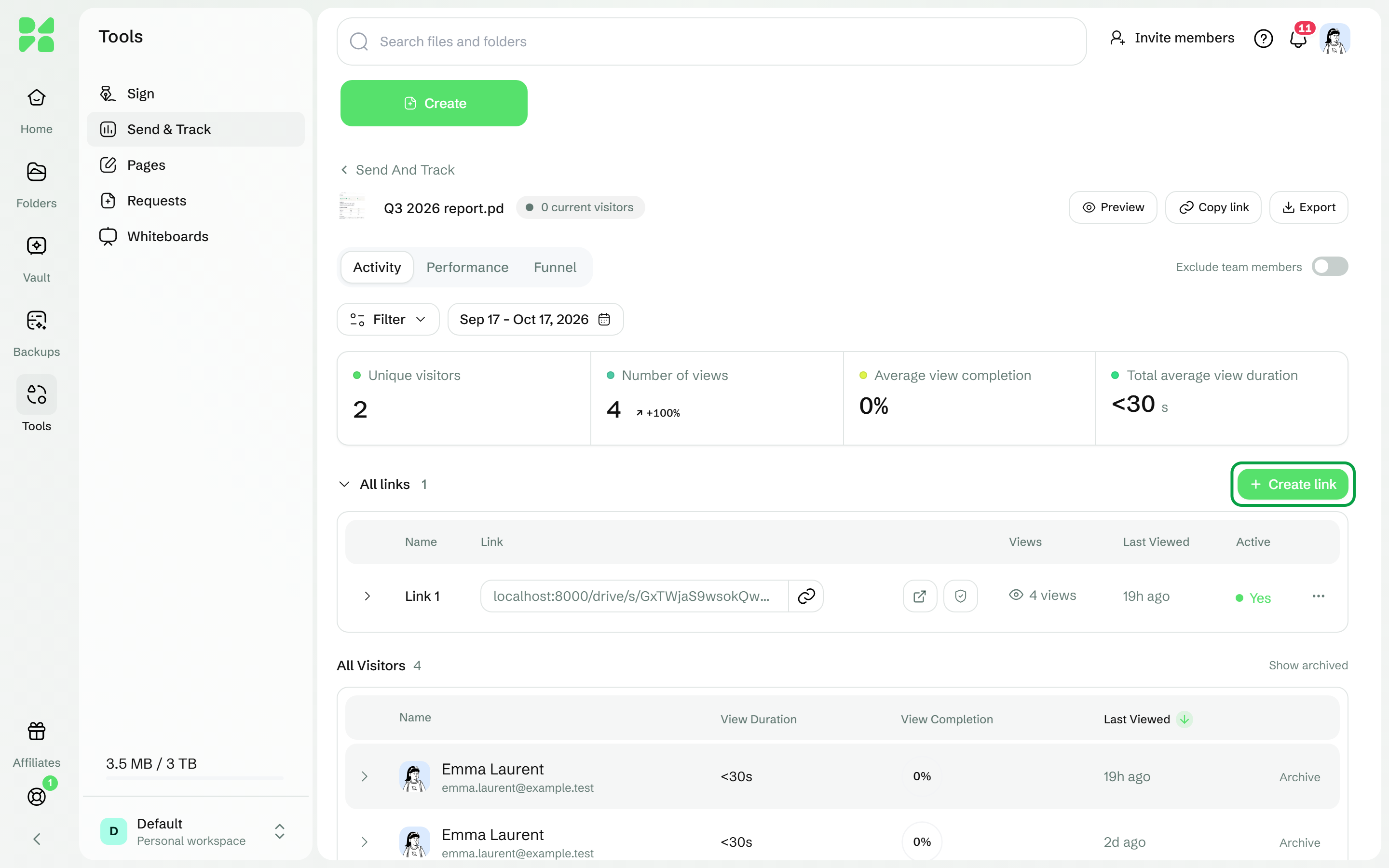1389x868 pixels.
Task: Open the Folders sidebar icon
Action: [36, 172]
